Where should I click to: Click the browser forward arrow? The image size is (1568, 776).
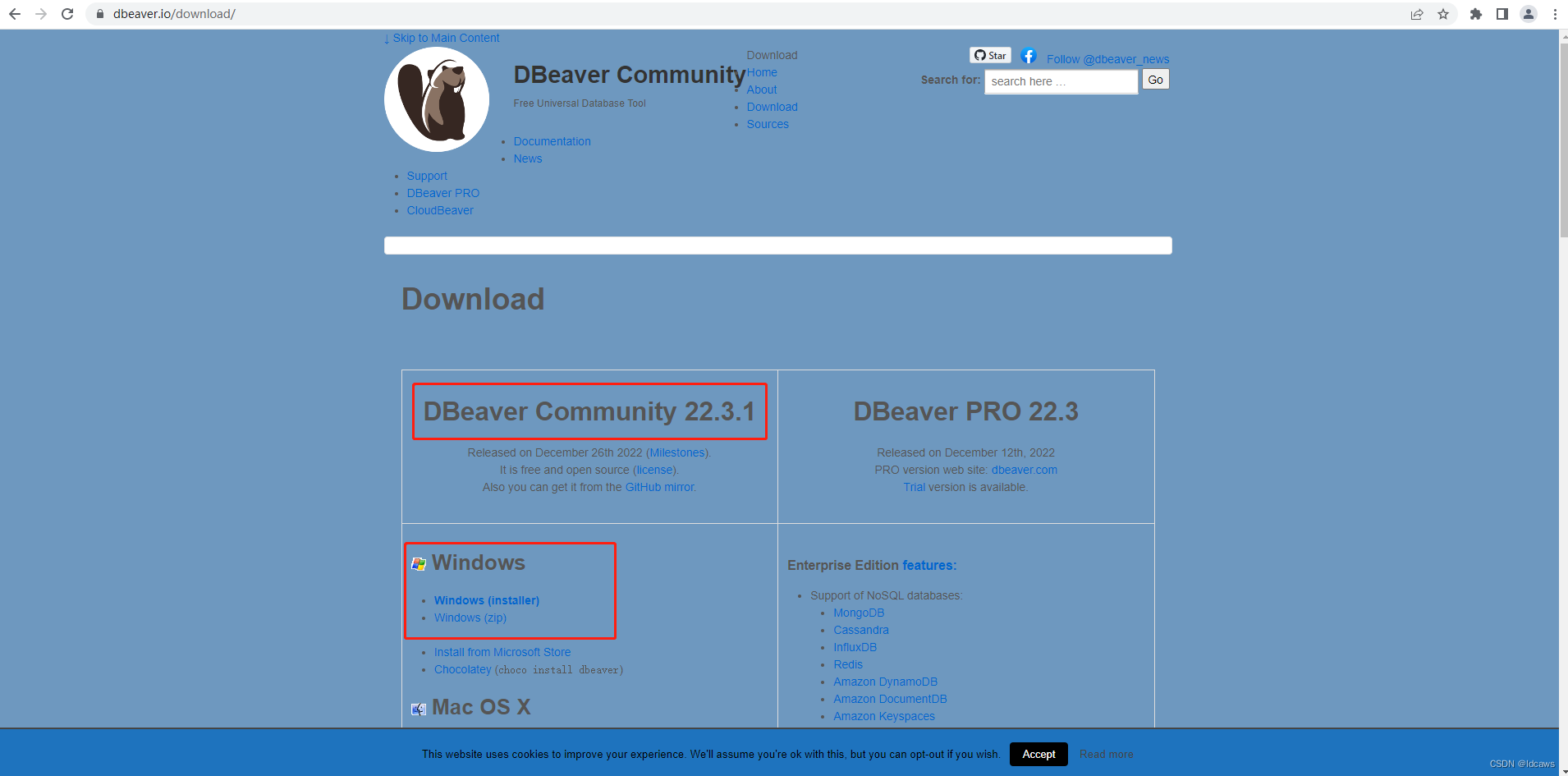coord(41,14)
